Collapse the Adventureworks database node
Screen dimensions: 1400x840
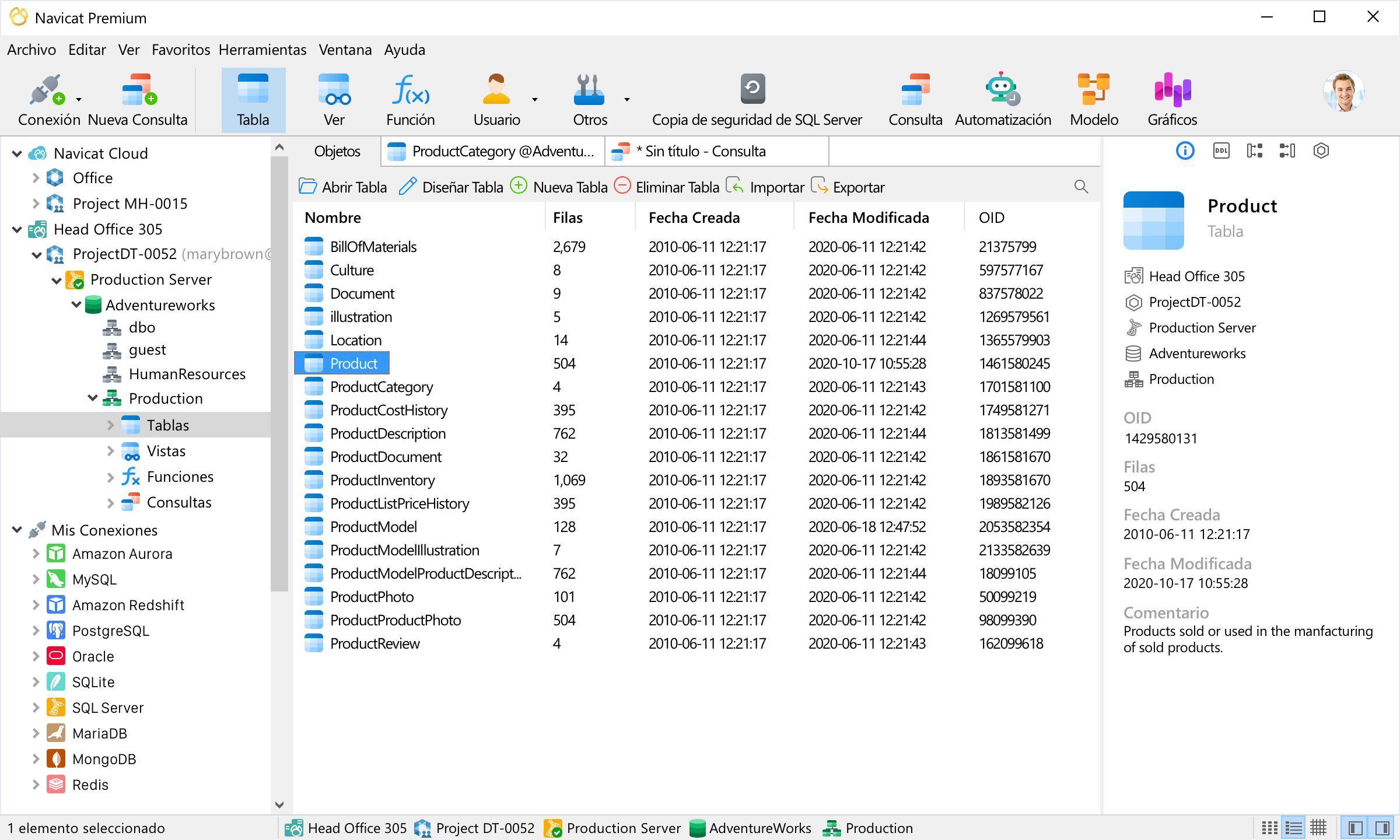click(76, 304)
